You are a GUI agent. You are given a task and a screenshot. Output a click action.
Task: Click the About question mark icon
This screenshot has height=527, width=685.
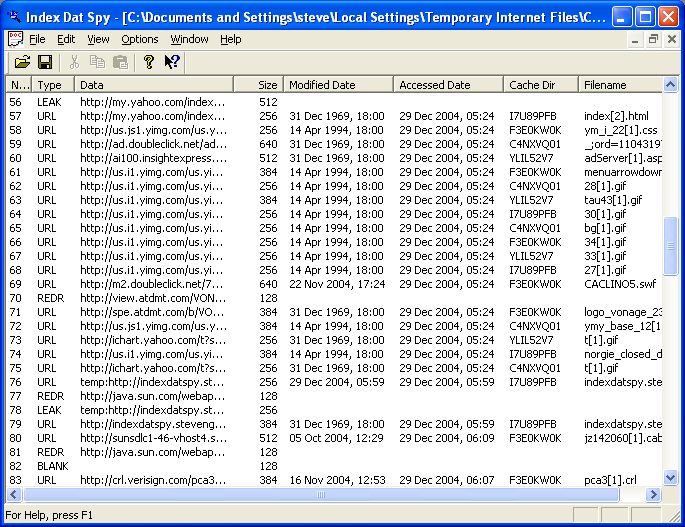[x=149, y=62]
